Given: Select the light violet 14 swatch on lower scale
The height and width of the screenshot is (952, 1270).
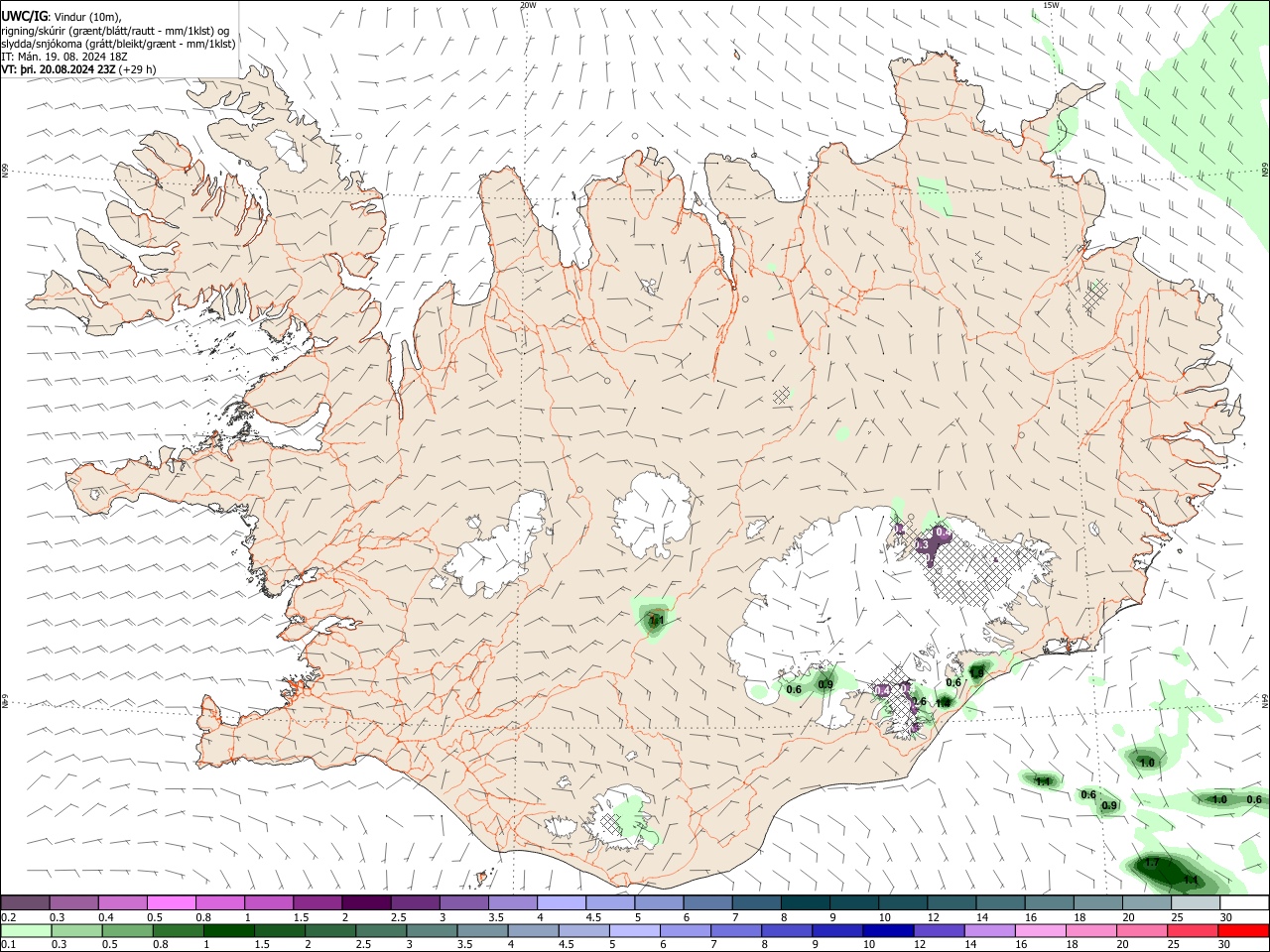Looking at the screenshot, I should (x=989, y=930).
